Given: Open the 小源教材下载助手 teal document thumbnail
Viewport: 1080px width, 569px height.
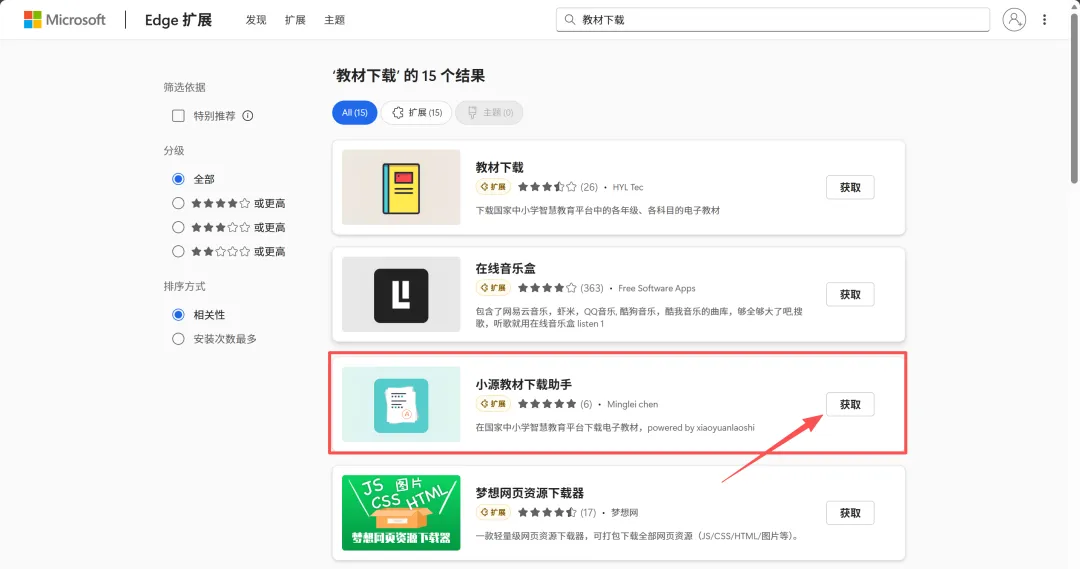Looking at the screenshot, I should (x=401, y=404).
